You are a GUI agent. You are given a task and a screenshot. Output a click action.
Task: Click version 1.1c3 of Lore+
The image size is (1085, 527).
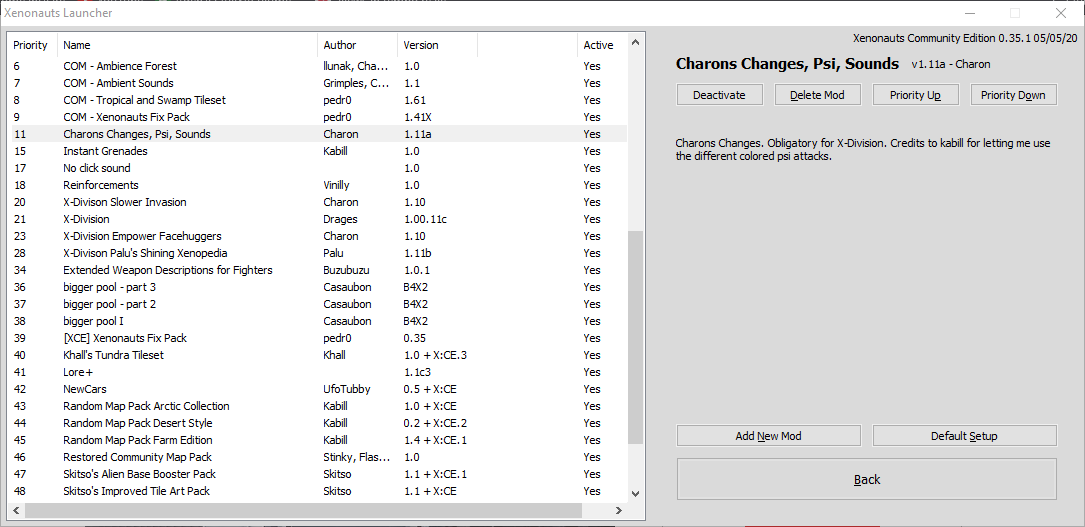(x=418, y=372)
